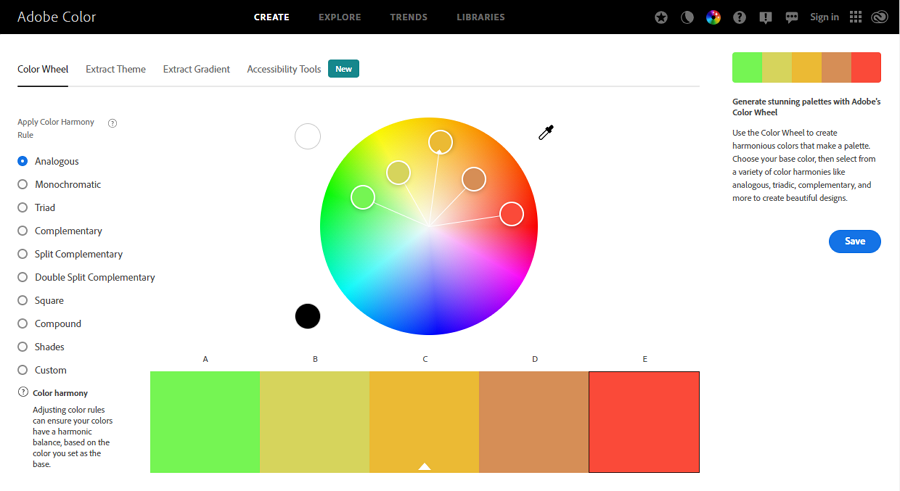Screen dimensions: 900x491
Task: Click the palette preview strip above the description
Action: pyautogui.click(x=806, y=67)
